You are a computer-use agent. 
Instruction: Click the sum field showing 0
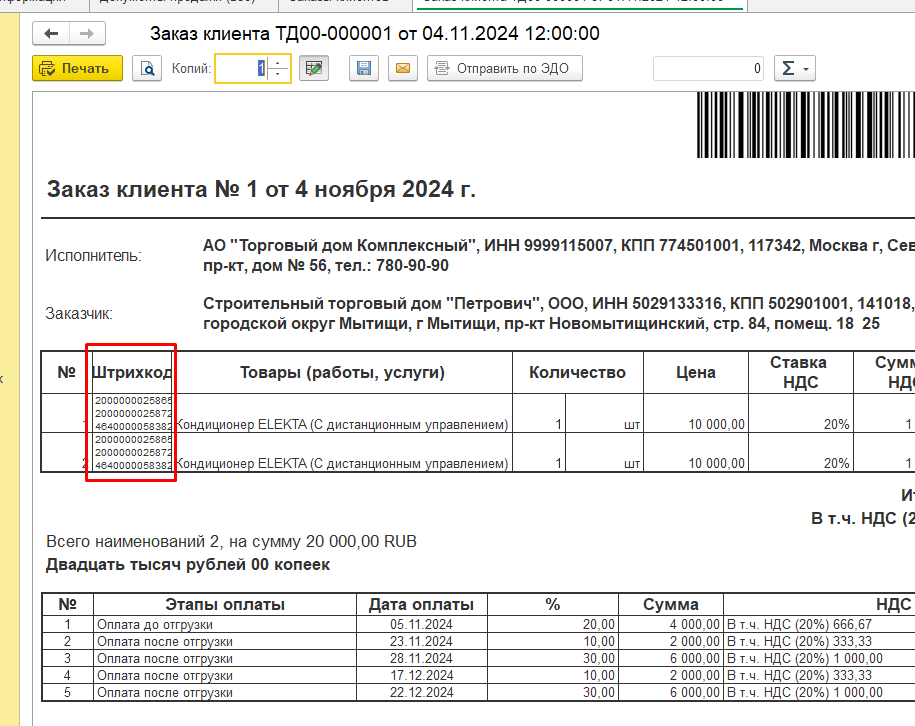(709, 68)
